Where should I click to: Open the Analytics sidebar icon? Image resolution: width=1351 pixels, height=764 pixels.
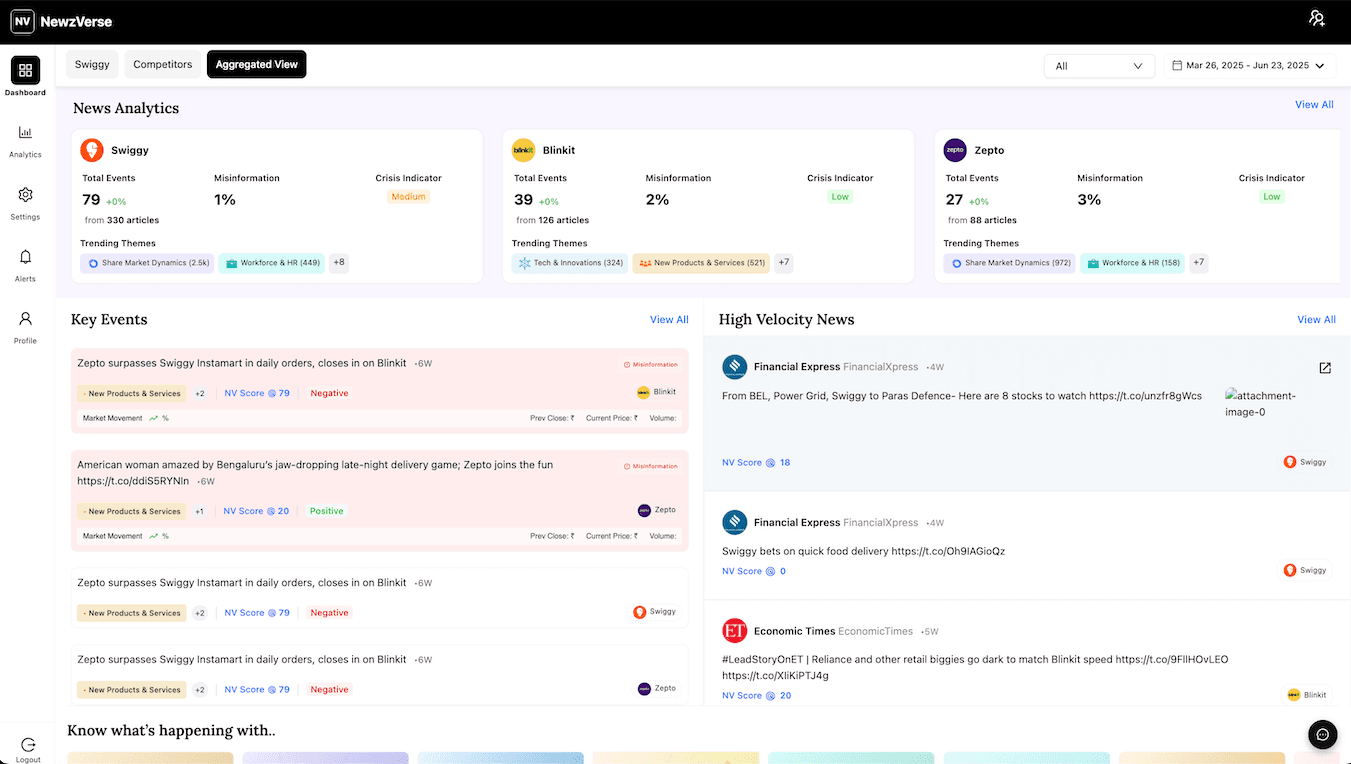pos(26,132)
